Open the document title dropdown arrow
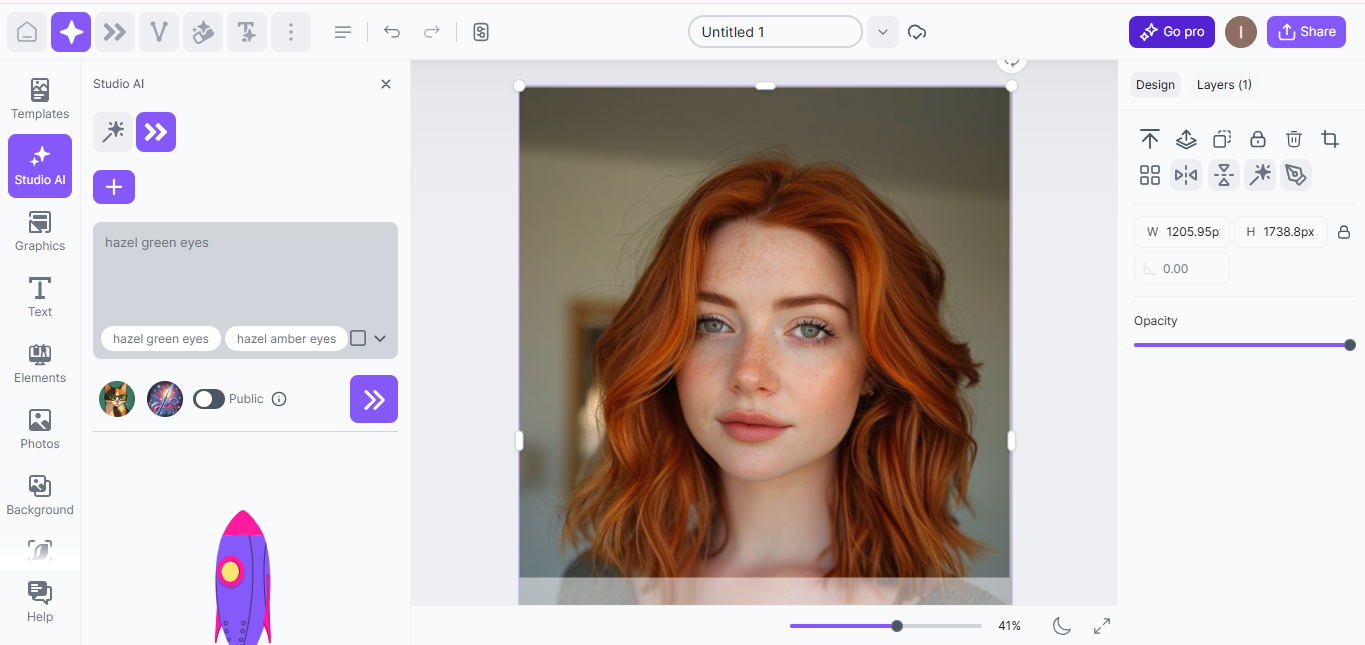Viewport: 1365px width, 645px height. 881,31
